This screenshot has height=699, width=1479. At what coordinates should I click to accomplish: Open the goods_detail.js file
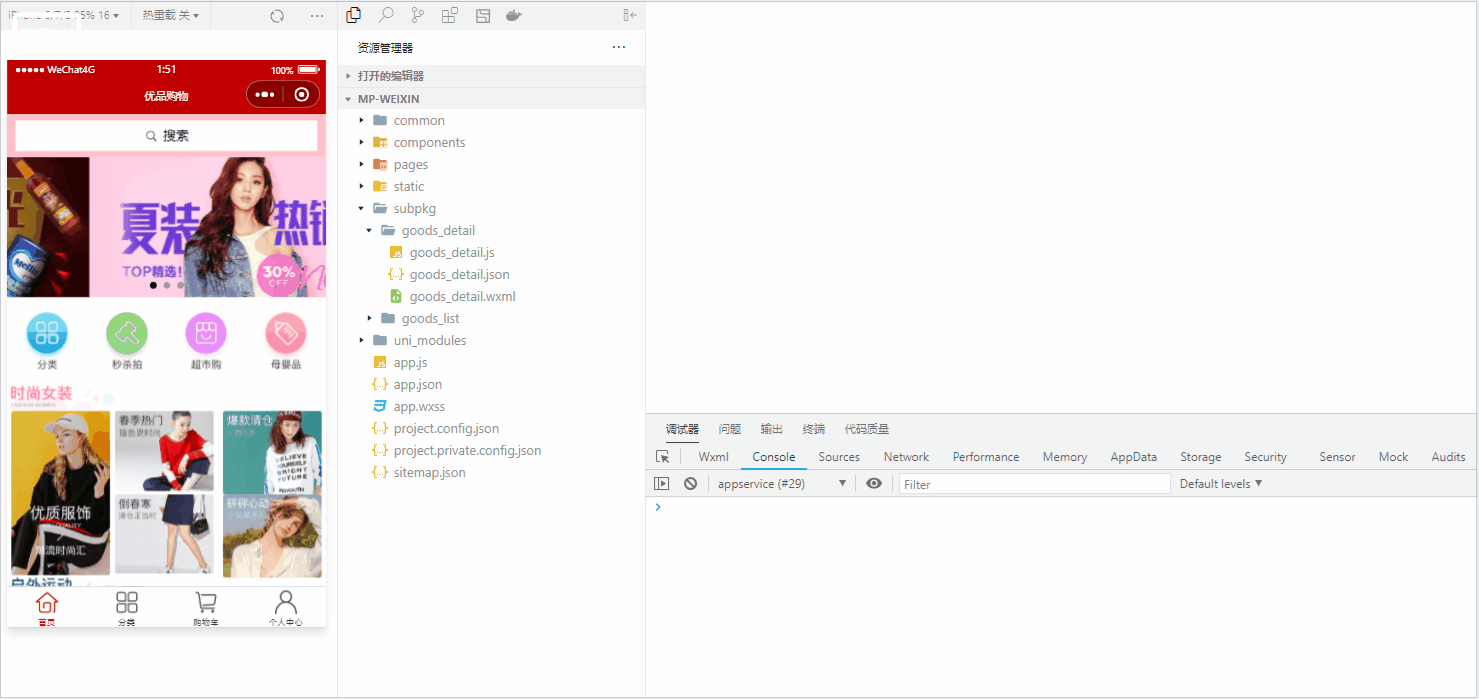coord(451,253)
